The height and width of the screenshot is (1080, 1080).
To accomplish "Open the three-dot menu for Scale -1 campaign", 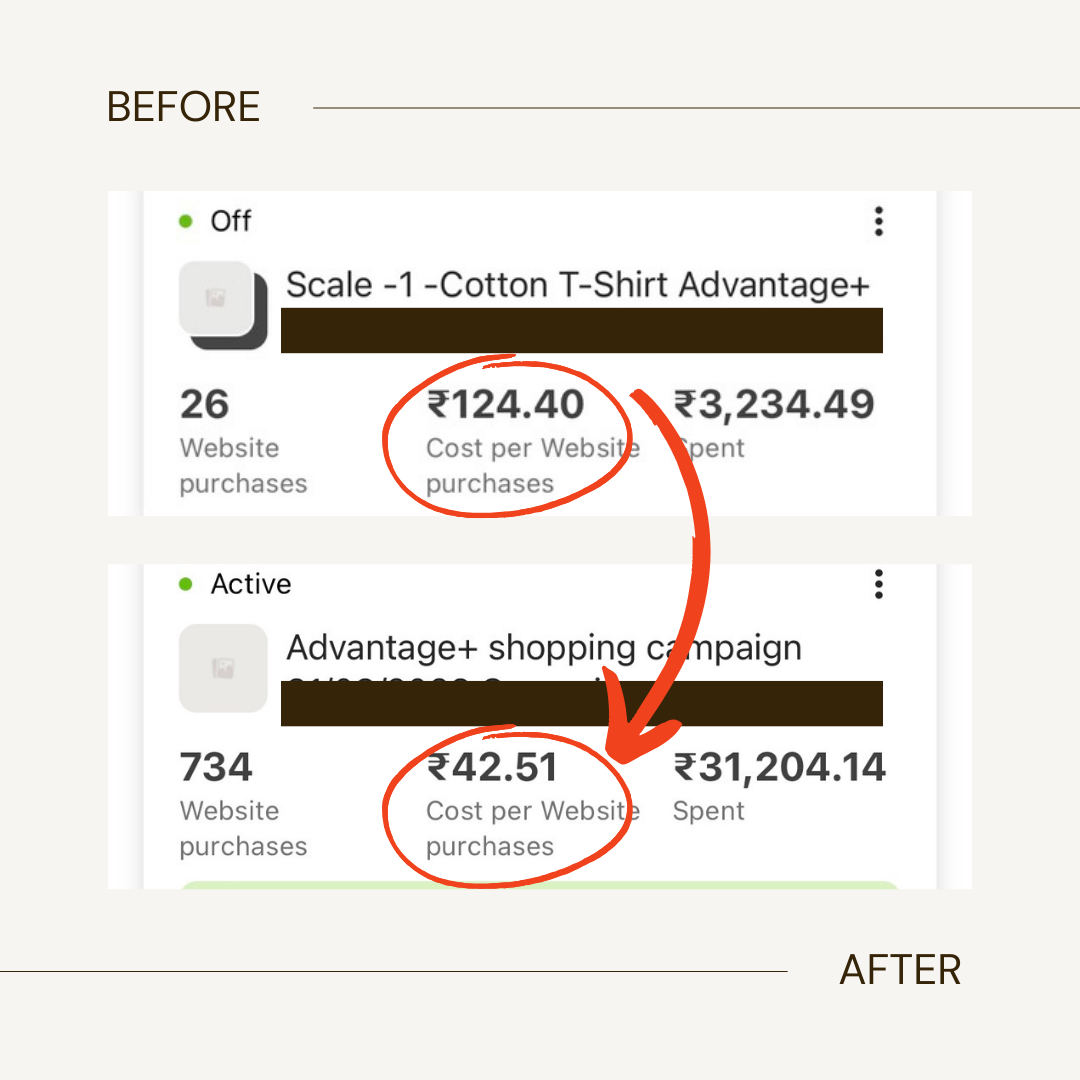I will coord(878,221).
